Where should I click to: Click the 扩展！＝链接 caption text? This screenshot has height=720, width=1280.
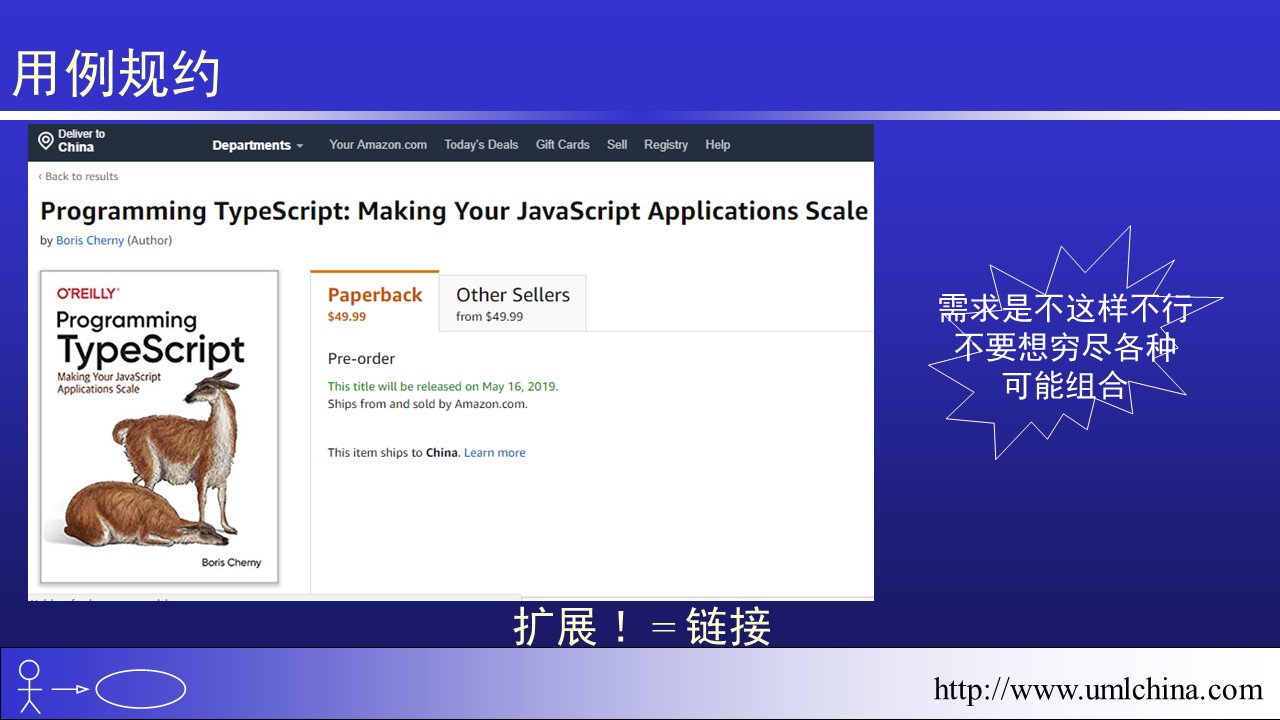pyautogui.click(x=642, y=627)
